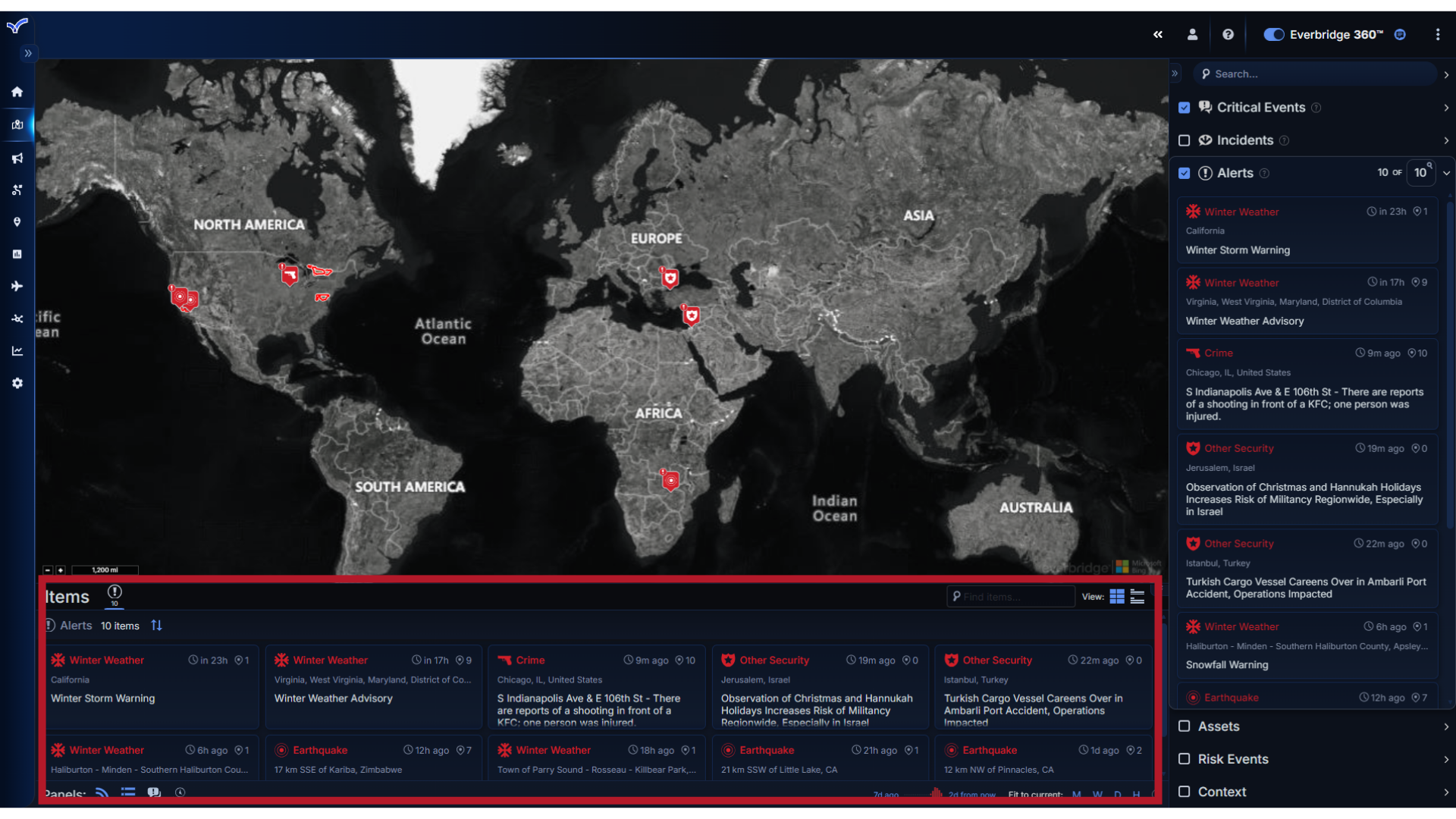Enable the Incidents checkbox

[x=1185, y=140]
